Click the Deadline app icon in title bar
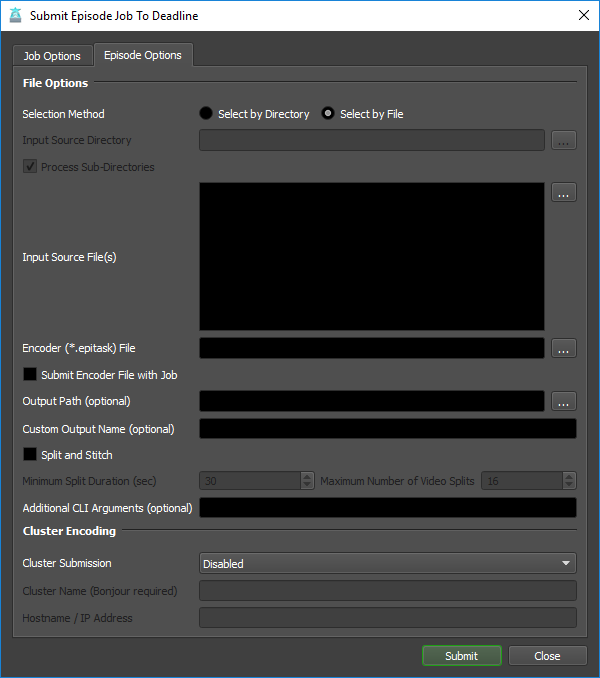Image resolution: width=600 pixels, height=678 pixels. [x=15, y=15]
